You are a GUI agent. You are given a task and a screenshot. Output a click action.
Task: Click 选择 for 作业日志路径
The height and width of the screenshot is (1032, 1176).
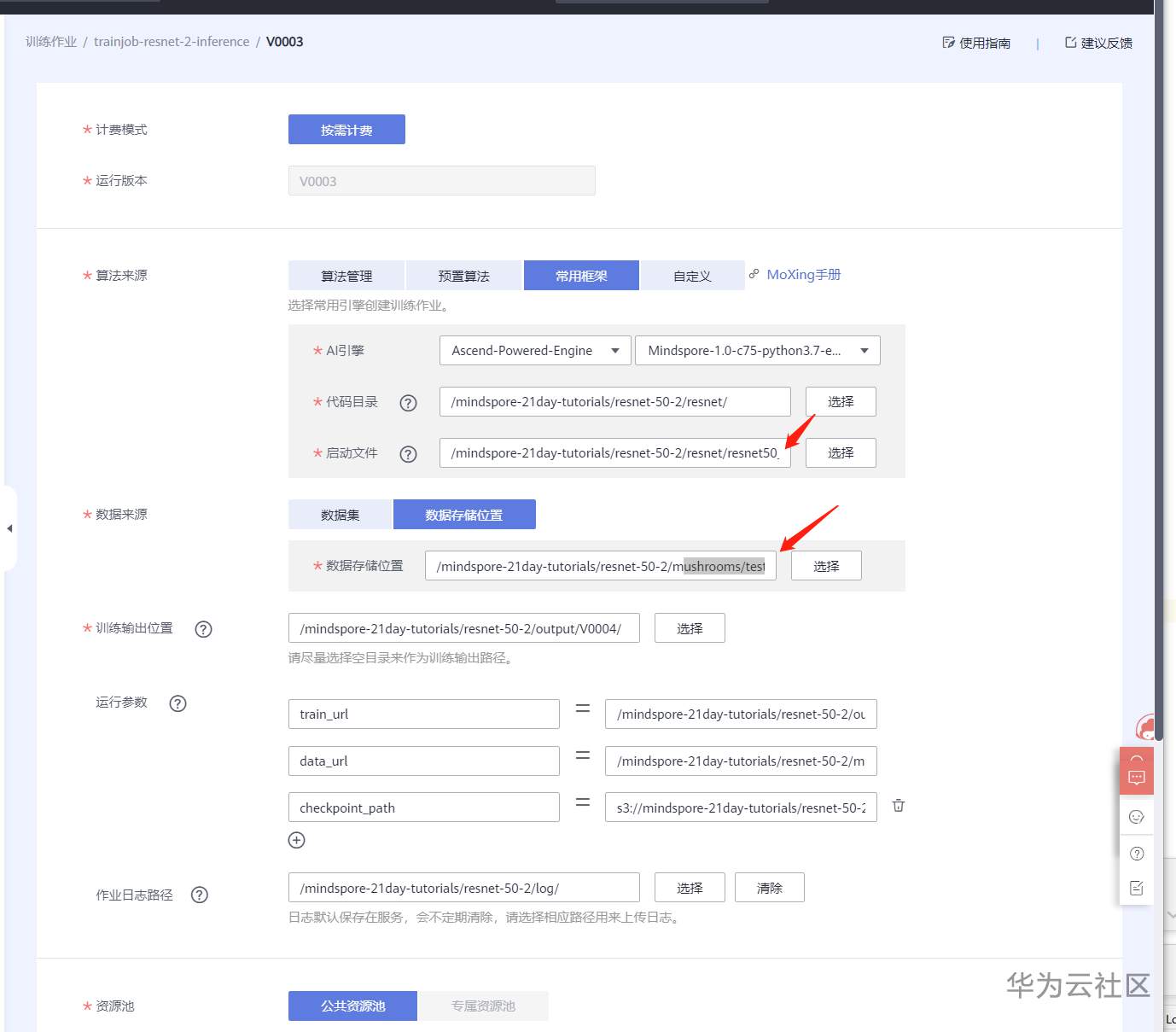pyautogui.click(x=690, y=888)
